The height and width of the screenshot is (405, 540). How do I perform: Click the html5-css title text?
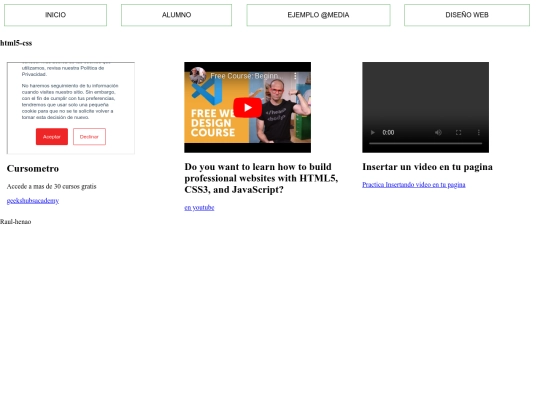click(16, 43)
